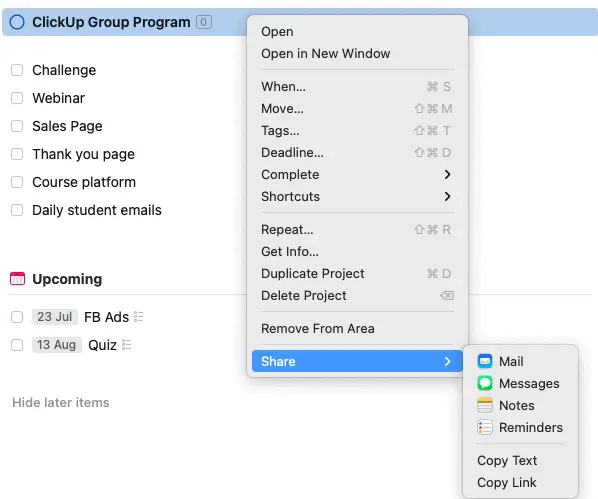Click Hide later items link
This screenshot has height=499, width=598.
pos(61,402)
